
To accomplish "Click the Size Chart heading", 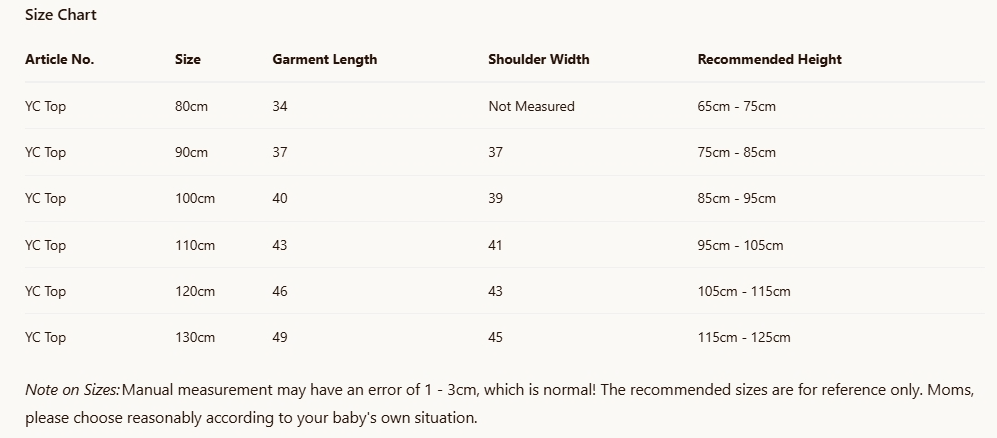I will click(x=61, y=15).
